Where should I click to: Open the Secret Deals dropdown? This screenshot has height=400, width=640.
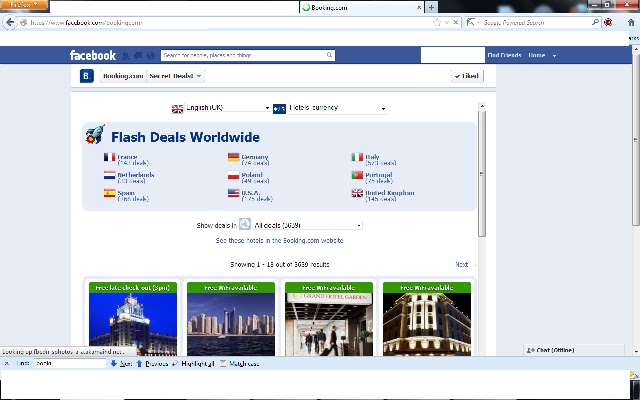point(176,76)
